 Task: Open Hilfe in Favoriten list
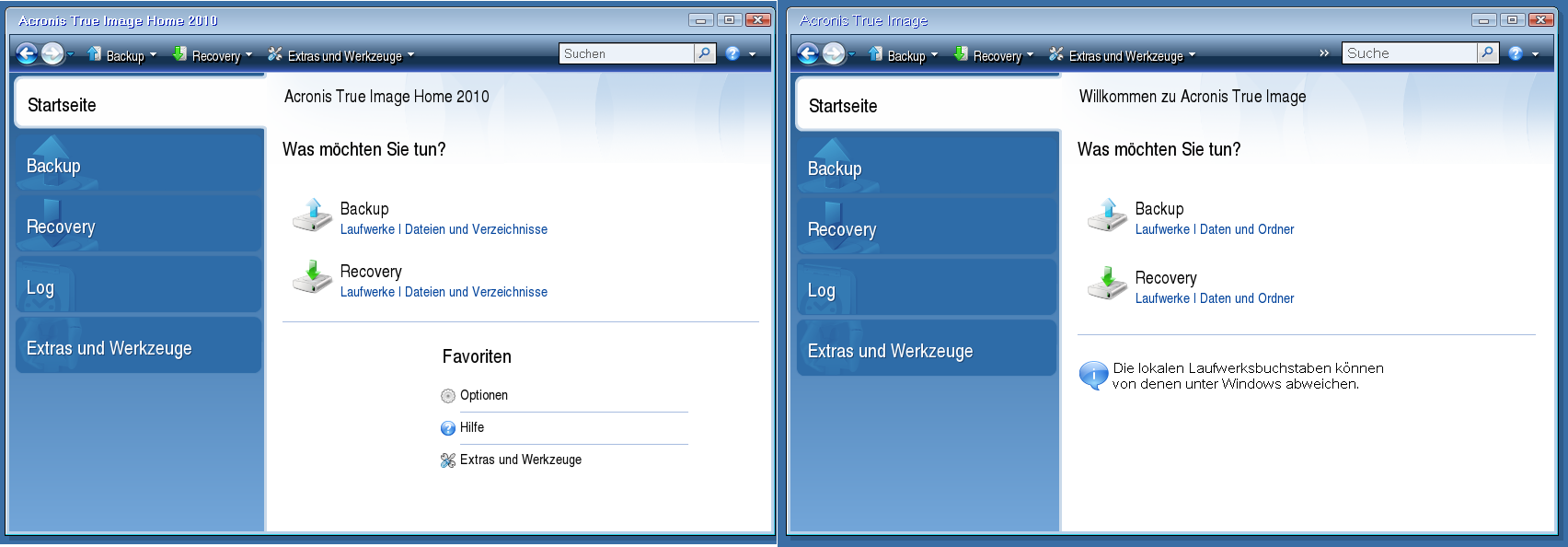pyautogui.click(x=472, y=427)
